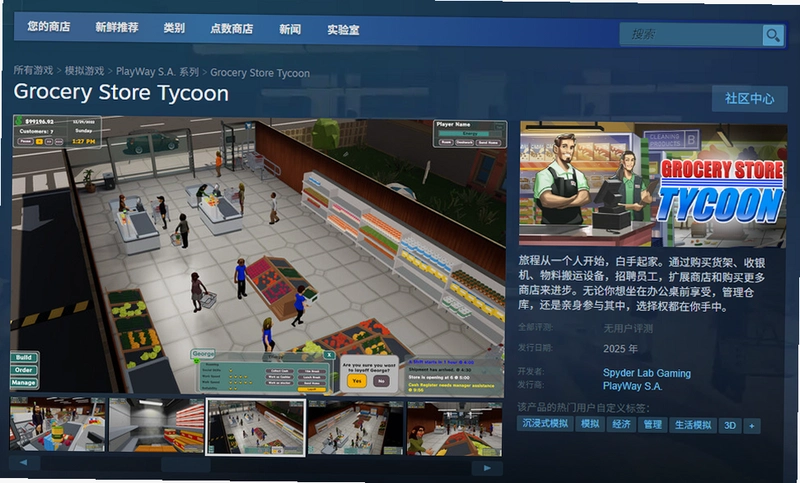Click the 2025 年 release date text
Screen dimensions: 800x483
(620, 349)
